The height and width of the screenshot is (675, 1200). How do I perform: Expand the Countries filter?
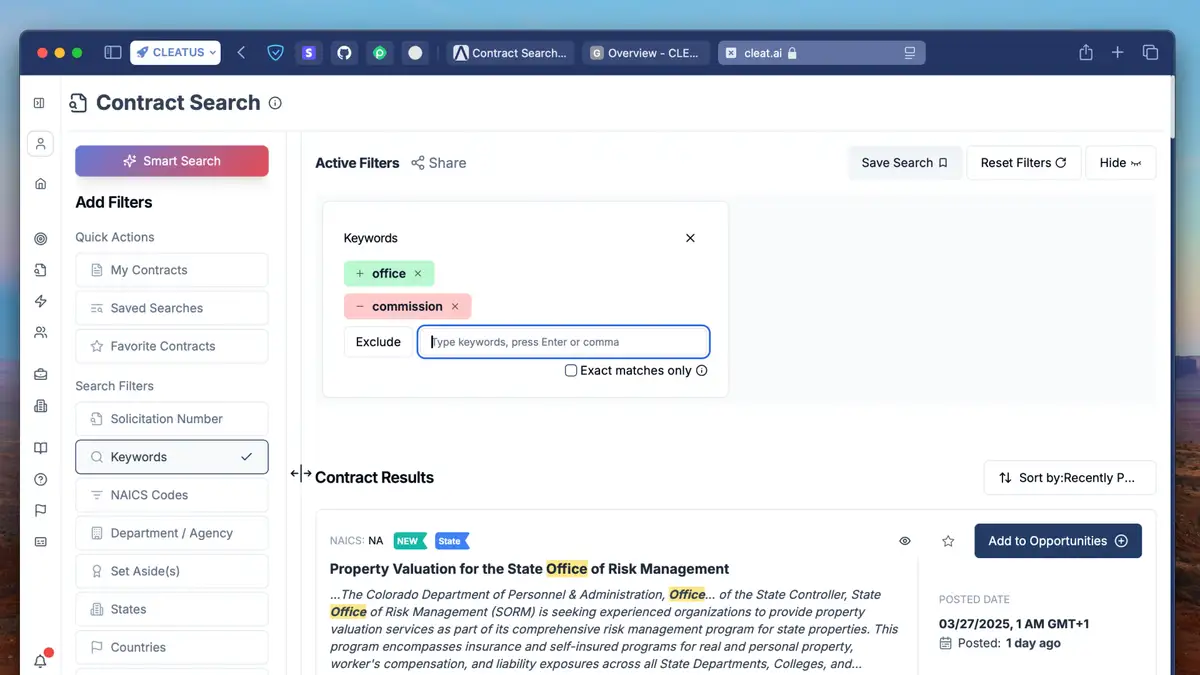tap(172, 647)
